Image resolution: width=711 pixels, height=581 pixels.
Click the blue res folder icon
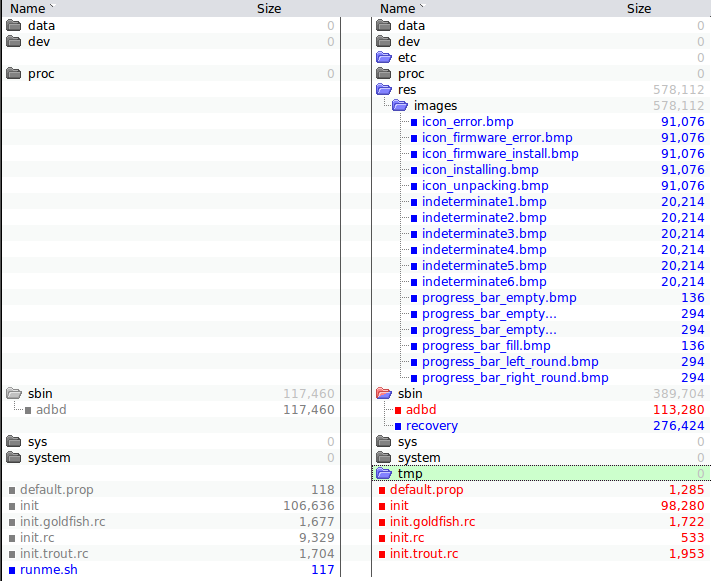click(384, 89)
